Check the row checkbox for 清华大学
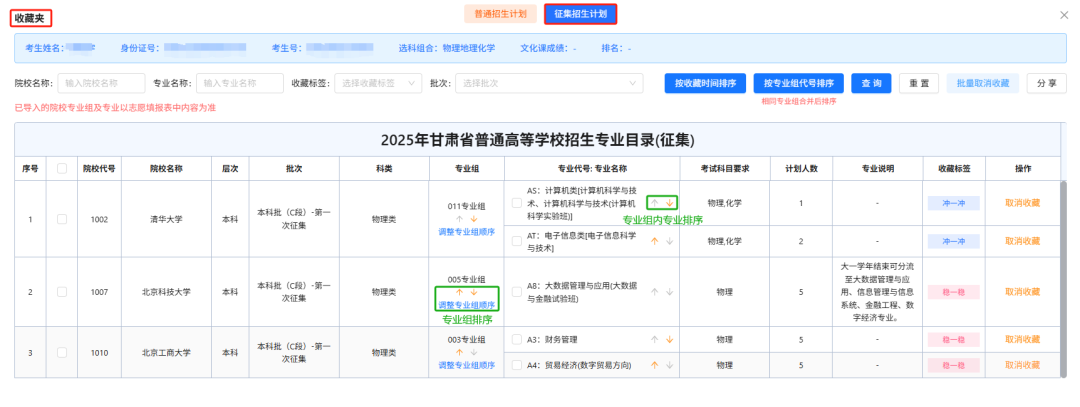1080x407 pixels. [62, 219]
